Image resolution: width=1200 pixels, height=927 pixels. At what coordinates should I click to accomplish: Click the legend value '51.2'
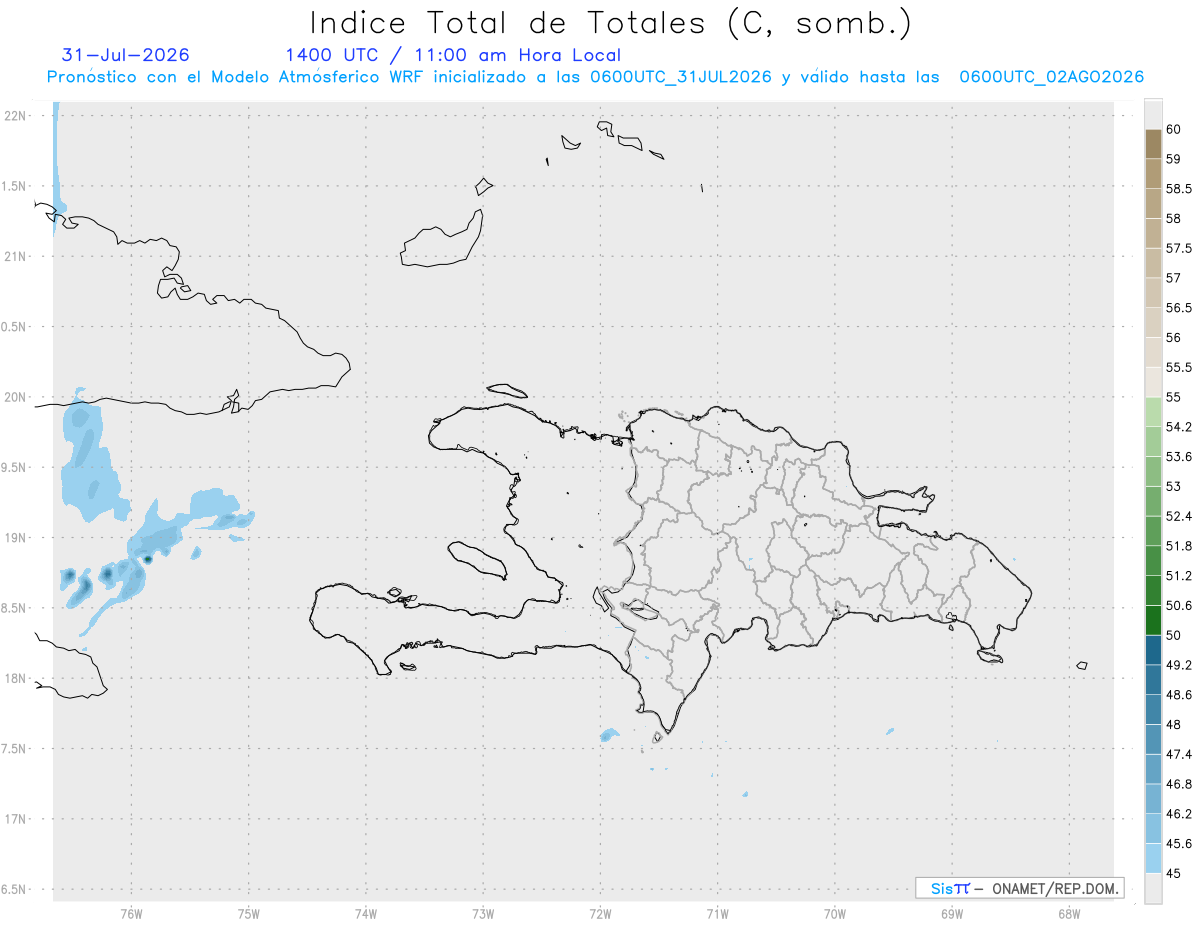(1179, 576)
